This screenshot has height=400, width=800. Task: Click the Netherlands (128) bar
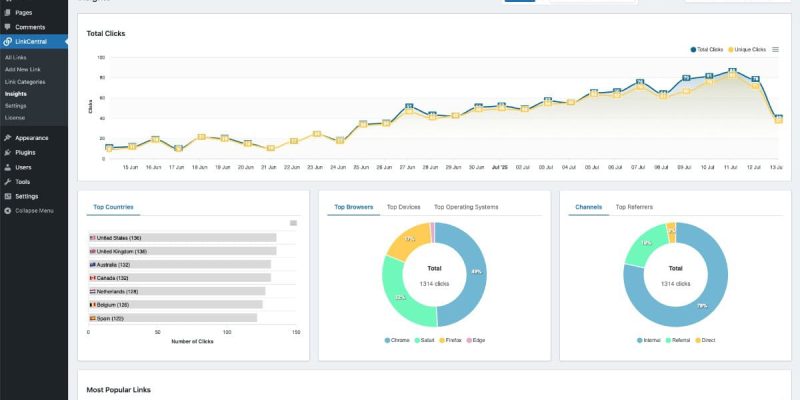point(177,291)
